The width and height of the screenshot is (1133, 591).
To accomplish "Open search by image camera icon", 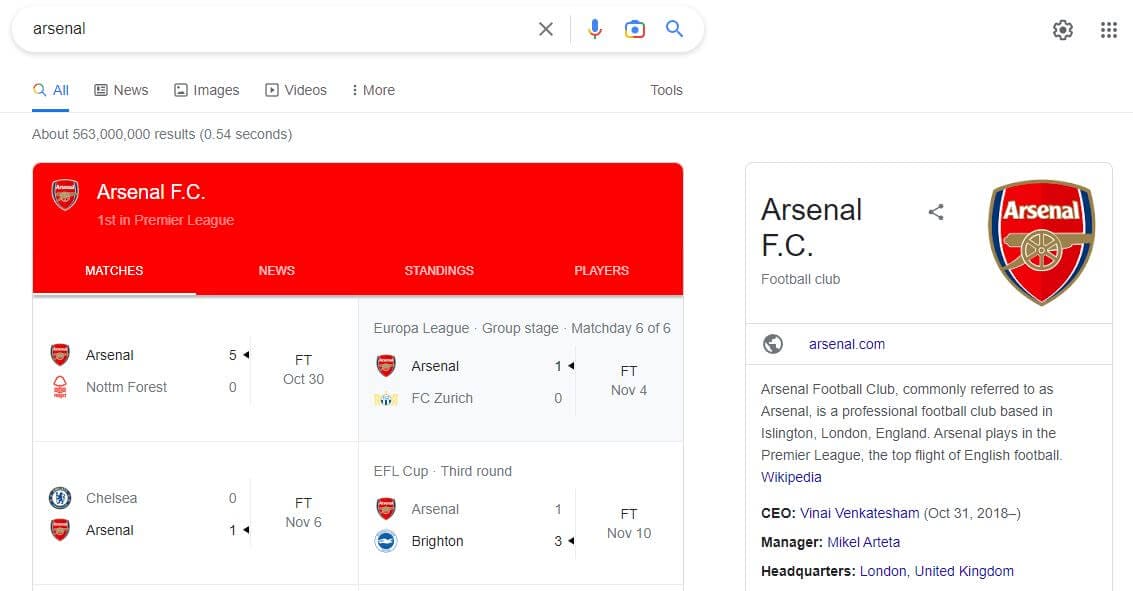I will tap(634, 29).
